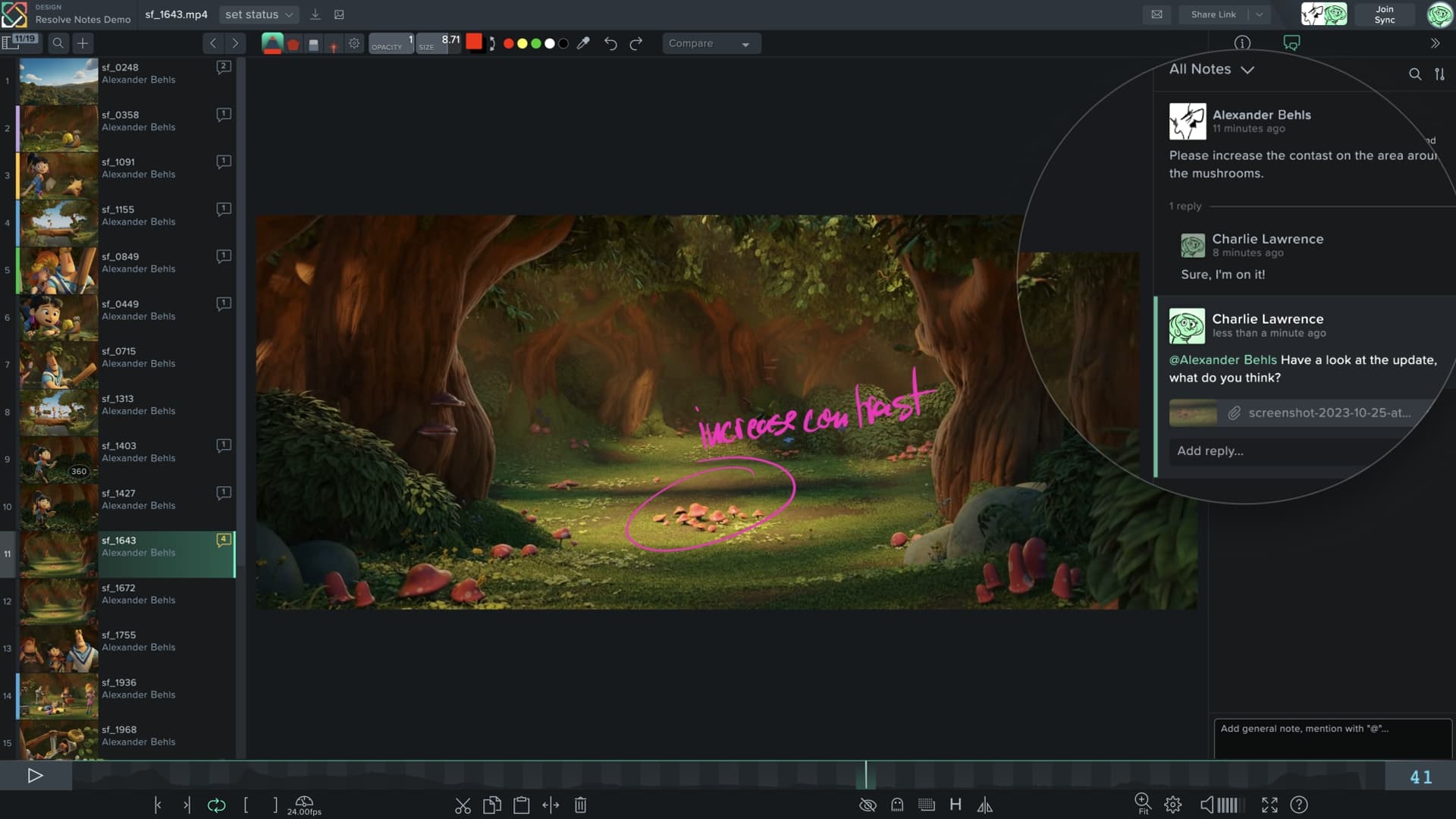Viewport: 1456px width, 819px height.
Task: Select the brush annotation tool
Action: click(x=271, y=43)
